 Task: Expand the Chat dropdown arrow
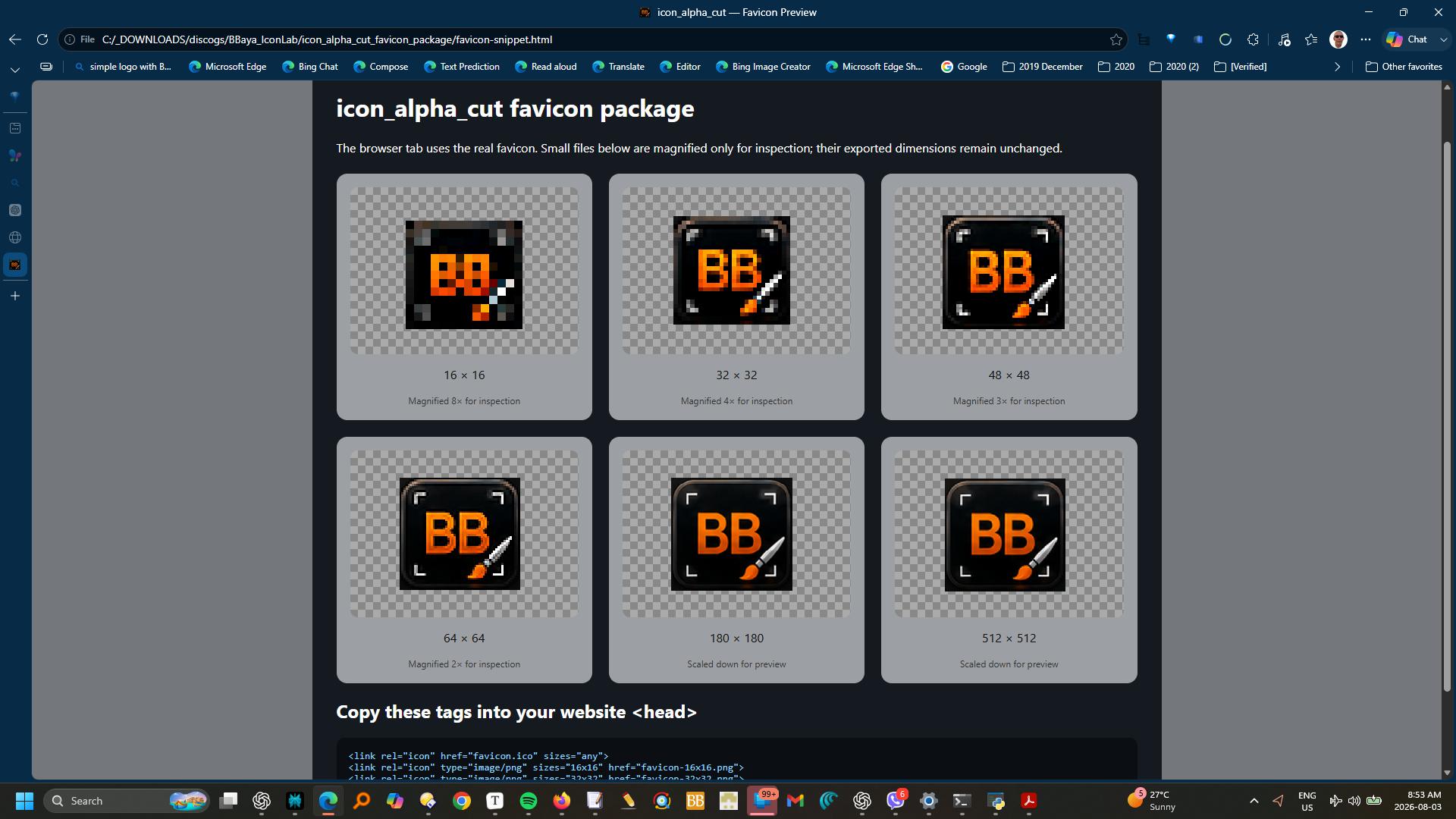(1443, 39)
